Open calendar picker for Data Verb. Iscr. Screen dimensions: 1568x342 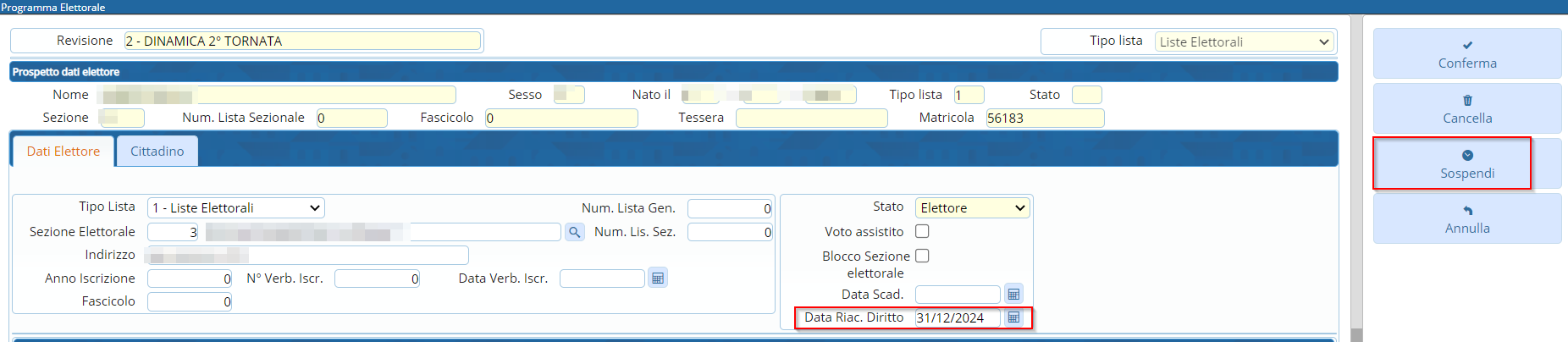click(657, 279)
